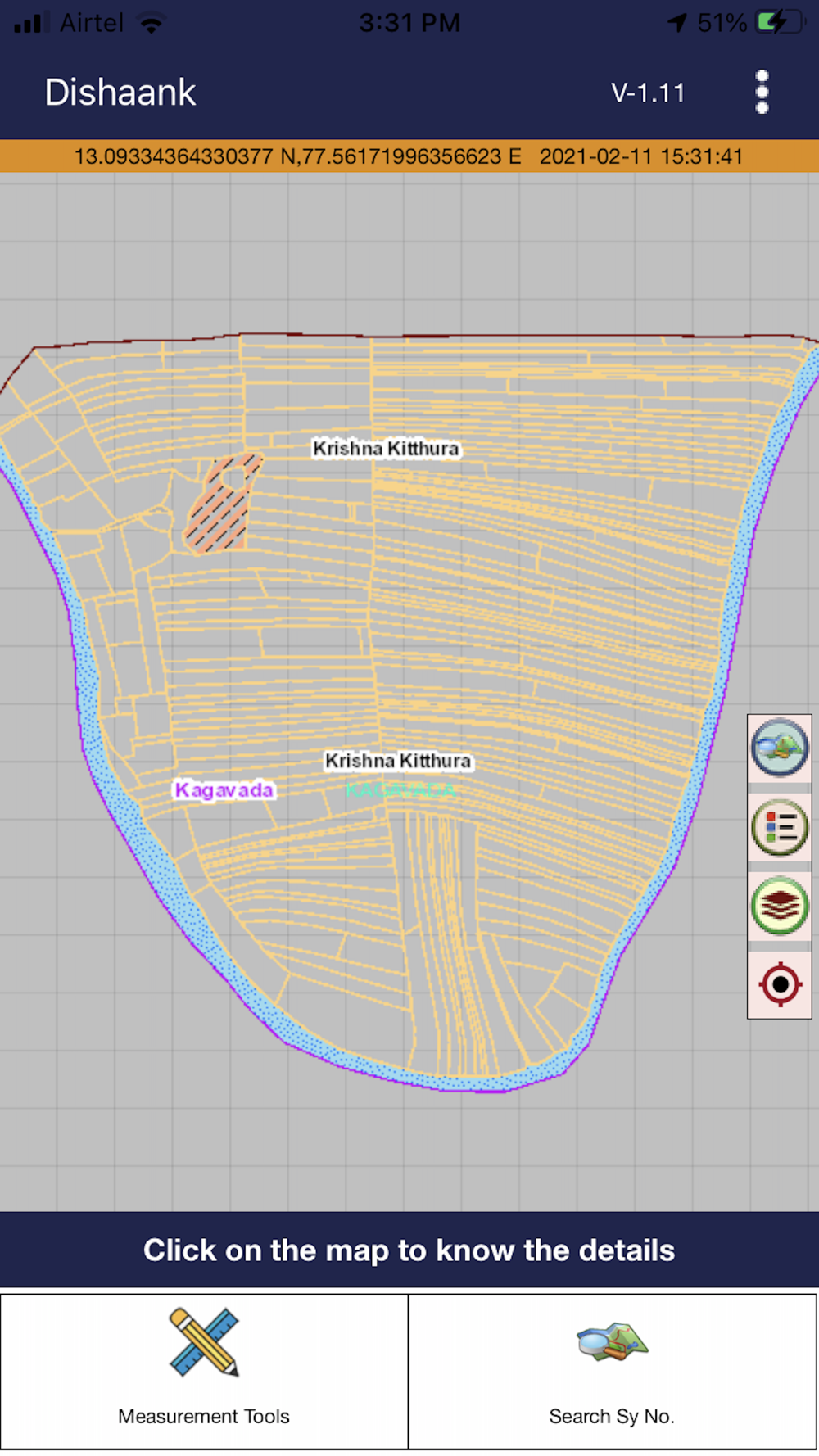The height and width of the screenshot is (1456, 819).
Task: Tap the lower Krishna Kitthura label
Action: click(398, 761)
